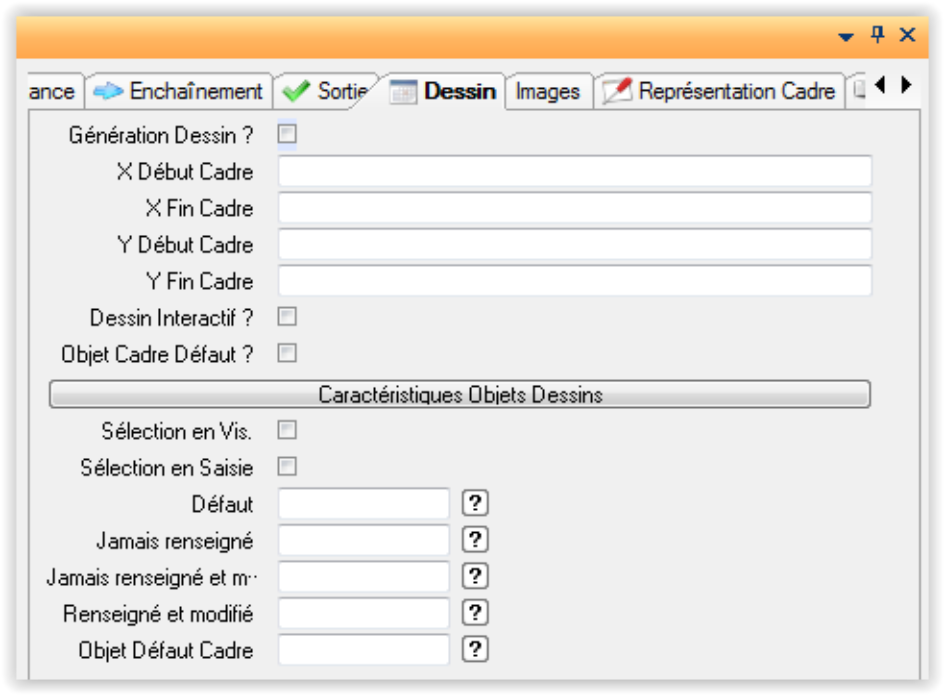Enable the Sélection en Saisie checkbox
This screenshot has height=695, width=944.
coord(287,467)
